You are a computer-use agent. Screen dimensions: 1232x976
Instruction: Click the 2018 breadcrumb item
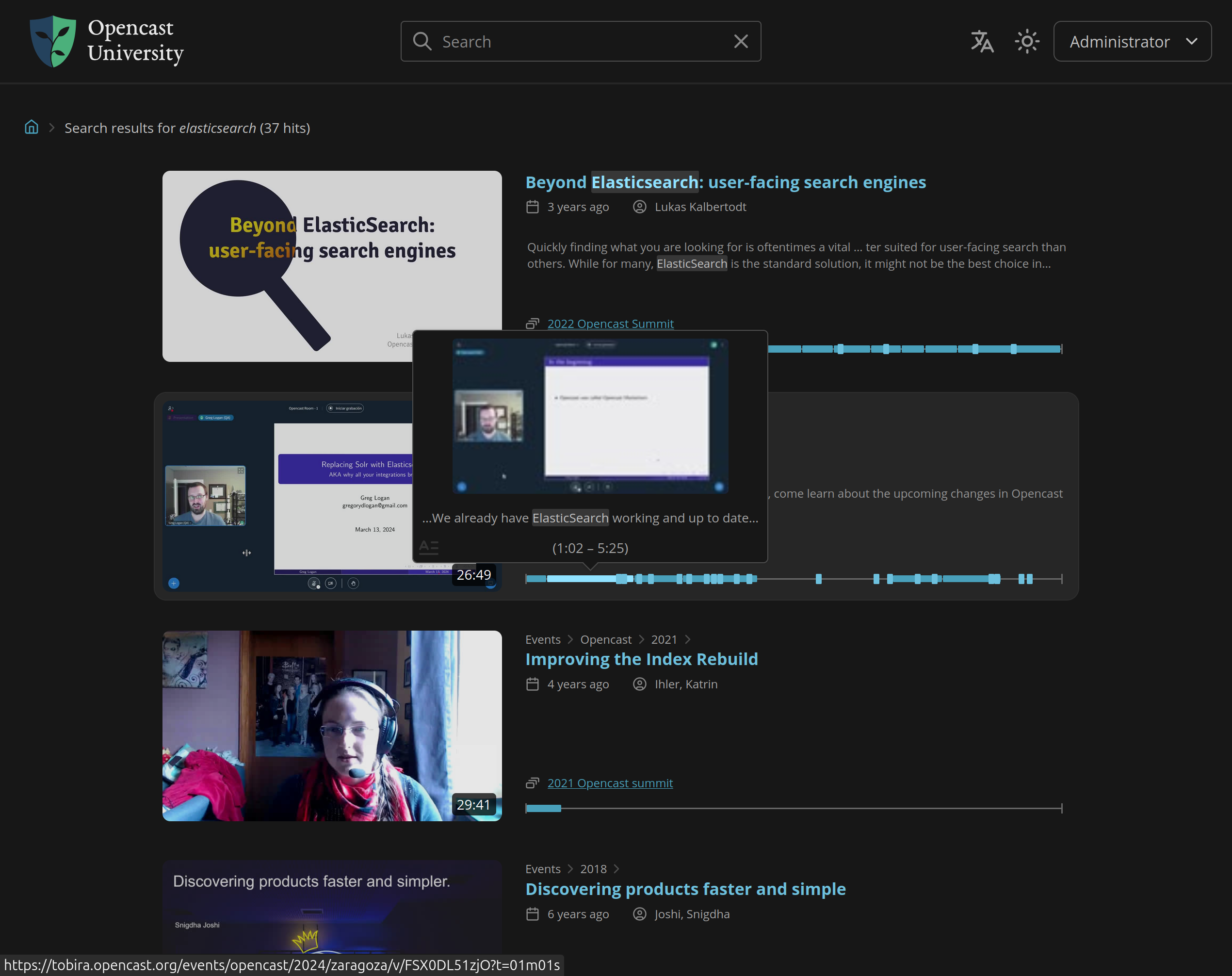pos(593,869)
